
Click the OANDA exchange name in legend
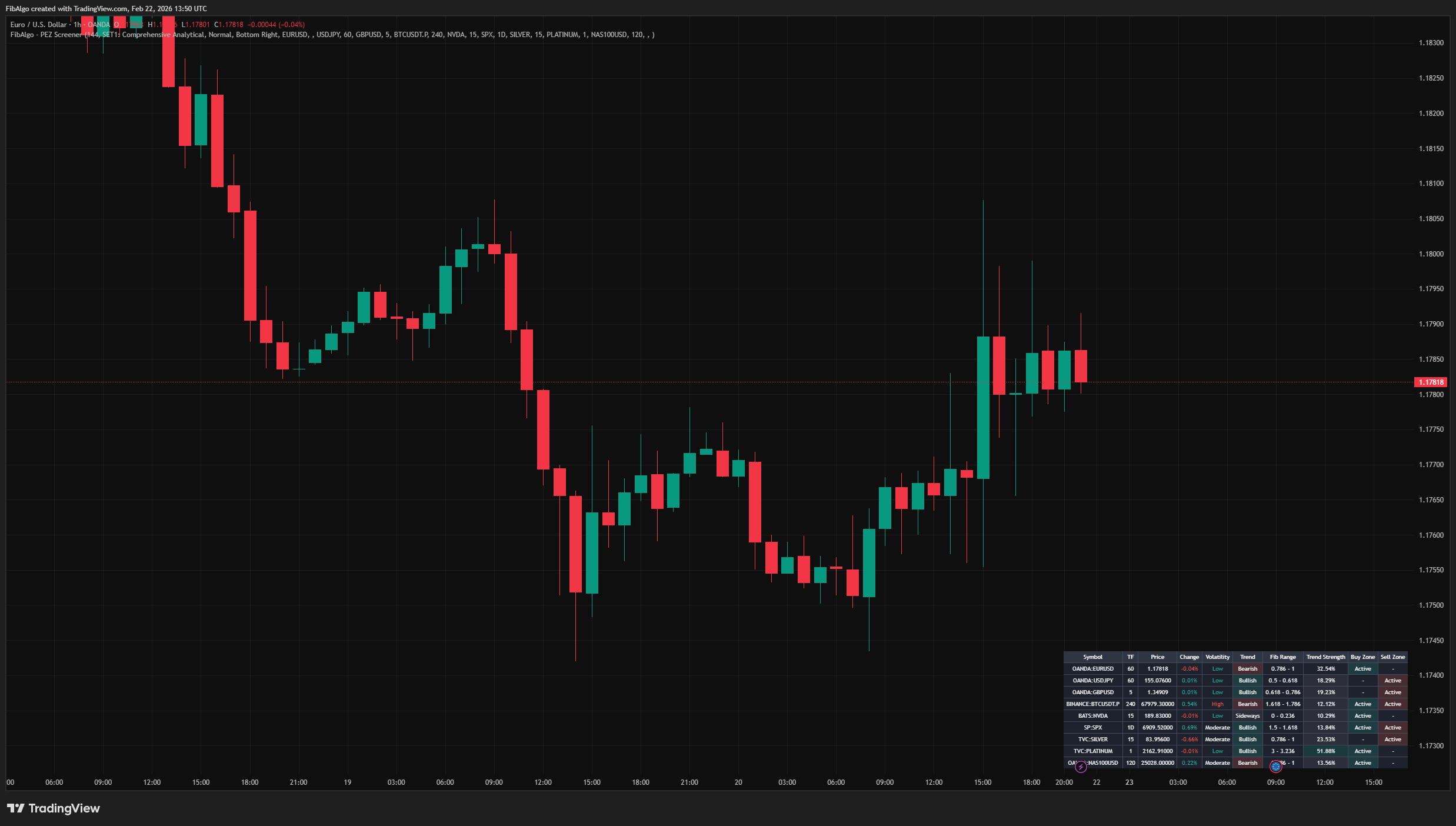99,25
